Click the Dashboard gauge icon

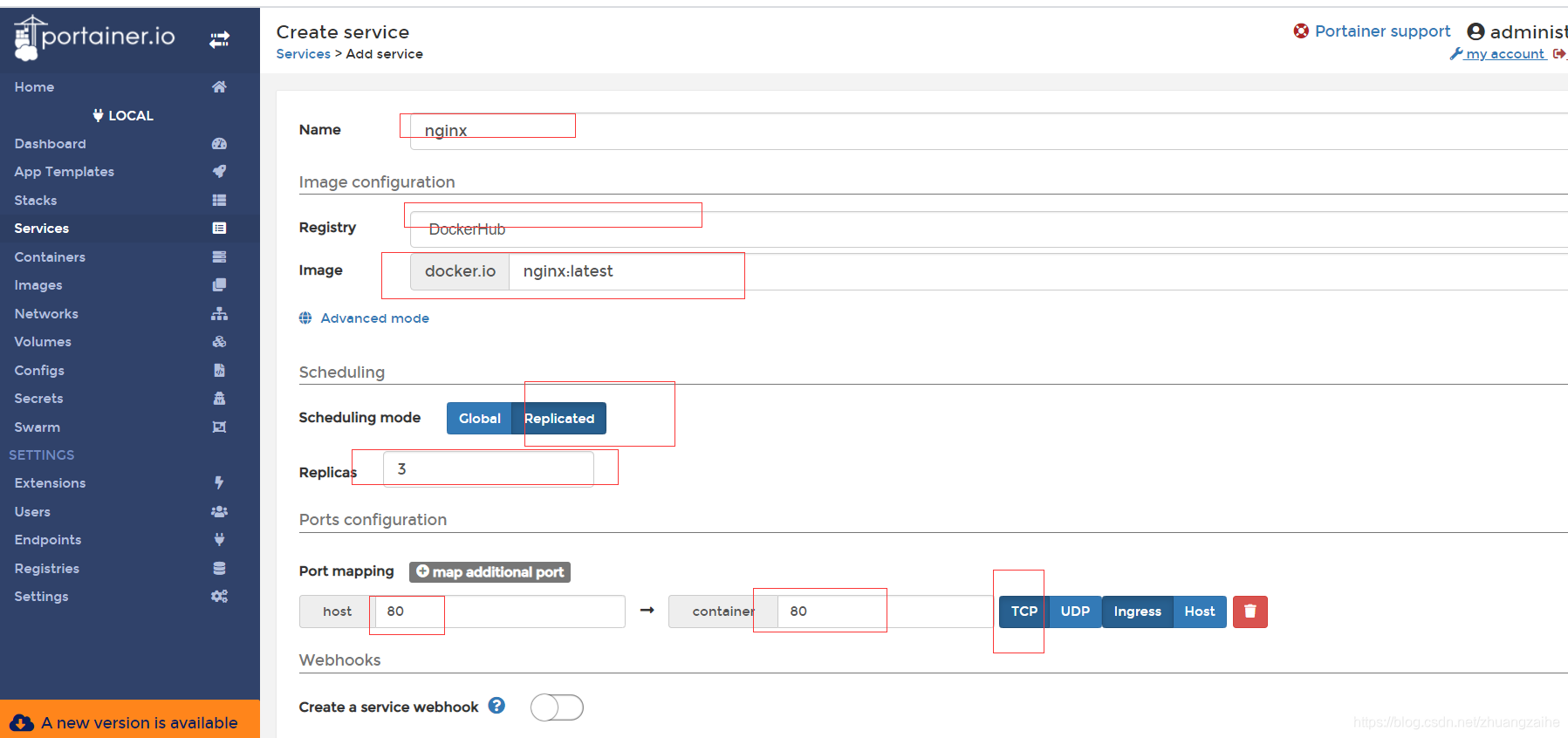[219, 143]
